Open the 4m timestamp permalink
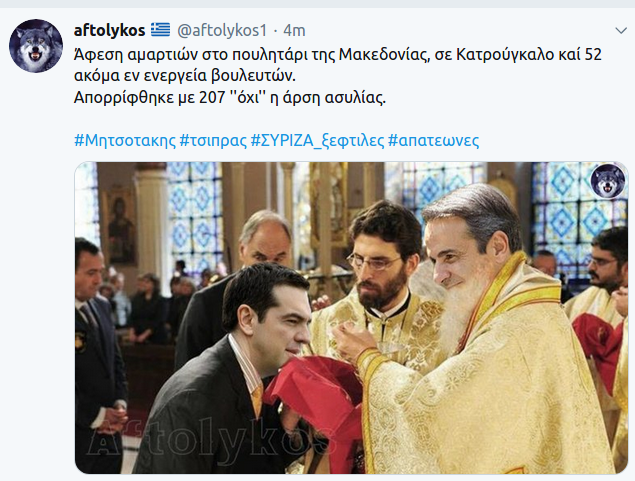Viewport: 635px width, 481px height. pos(294,30)
